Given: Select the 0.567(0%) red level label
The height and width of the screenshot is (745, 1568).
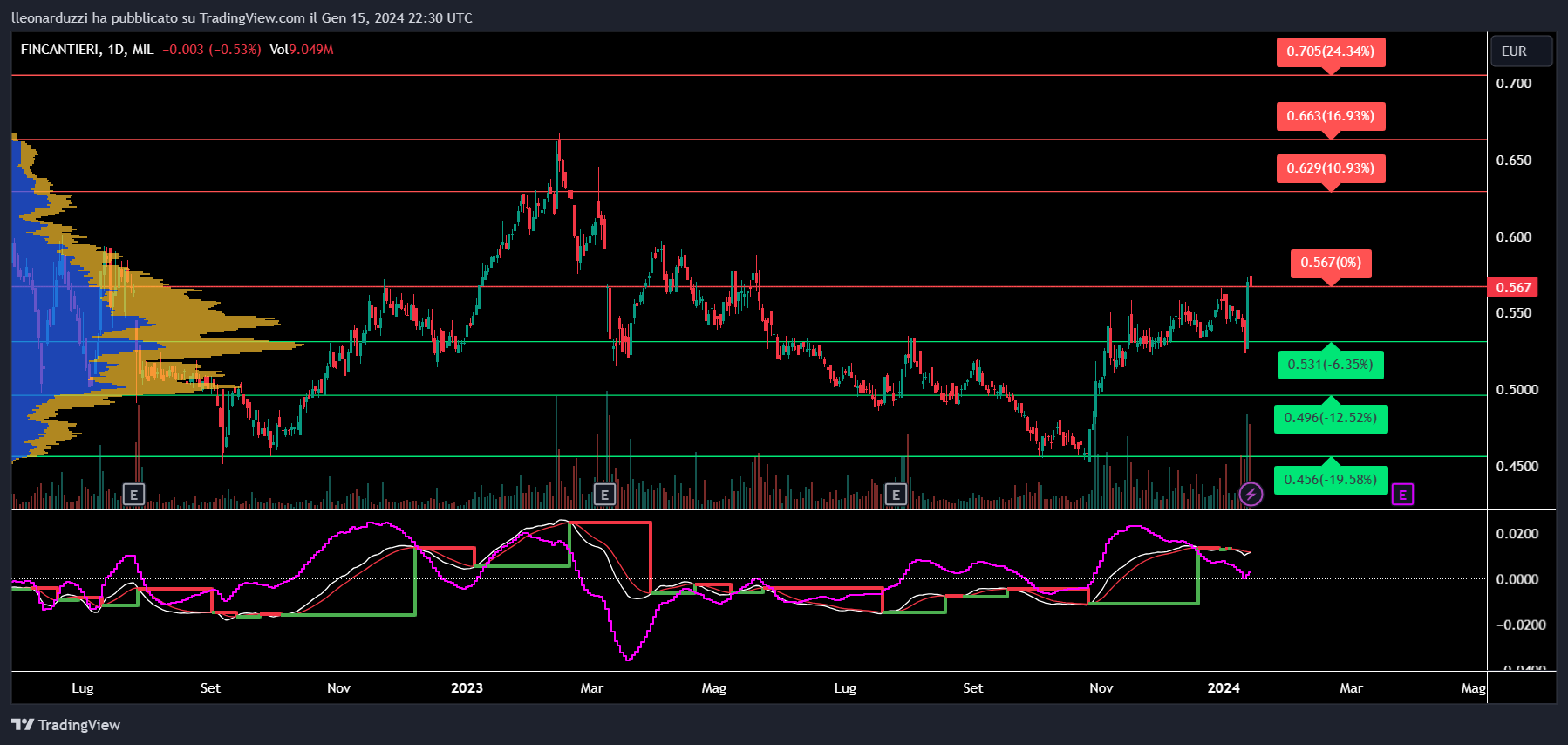Looking at the screenshot, I should tap(1331, 263).
